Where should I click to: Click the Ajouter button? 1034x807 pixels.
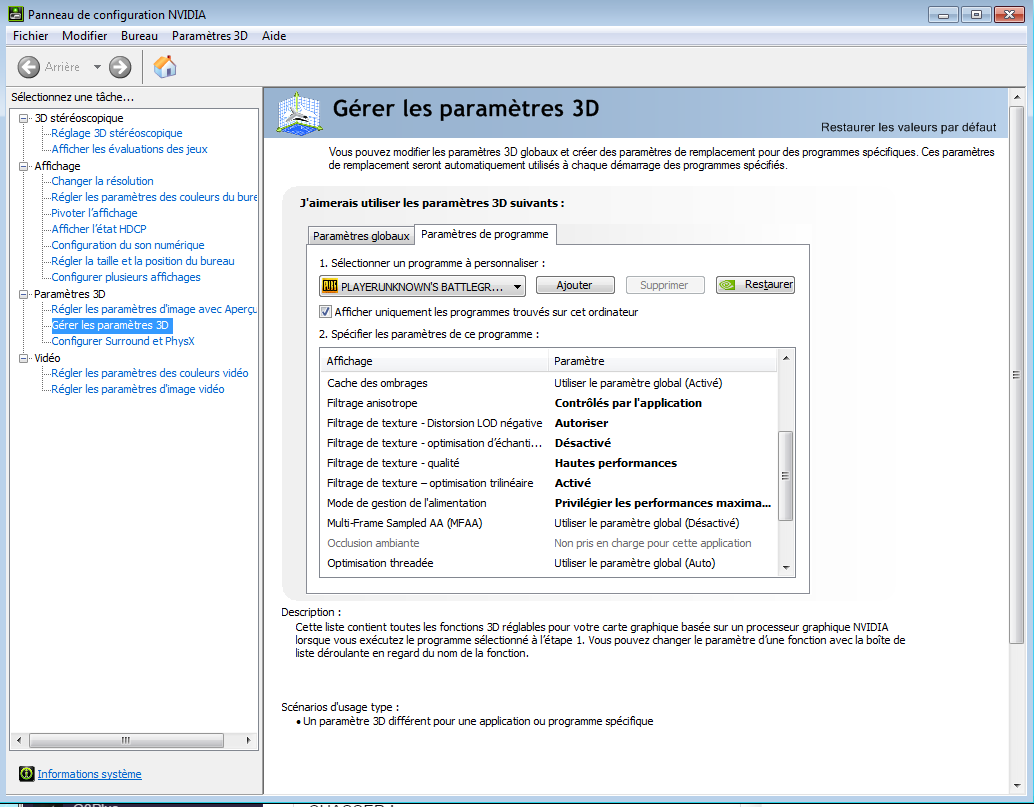coord(574,285)
